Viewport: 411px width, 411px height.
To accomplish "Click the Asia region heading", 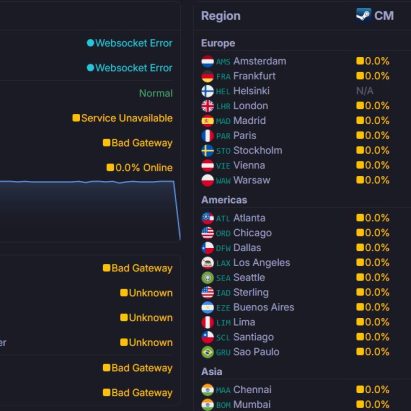I will (x=211, y=372).
